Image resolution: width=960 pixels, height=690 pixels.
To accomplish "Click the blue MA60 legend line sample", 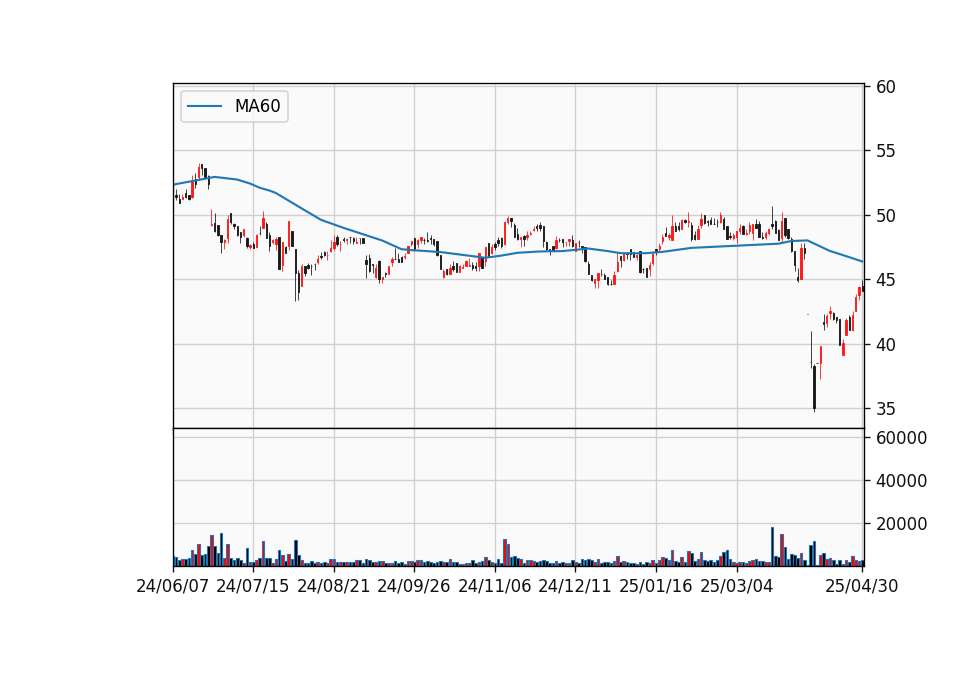I will pyautogui.click(x=204, y=106).
